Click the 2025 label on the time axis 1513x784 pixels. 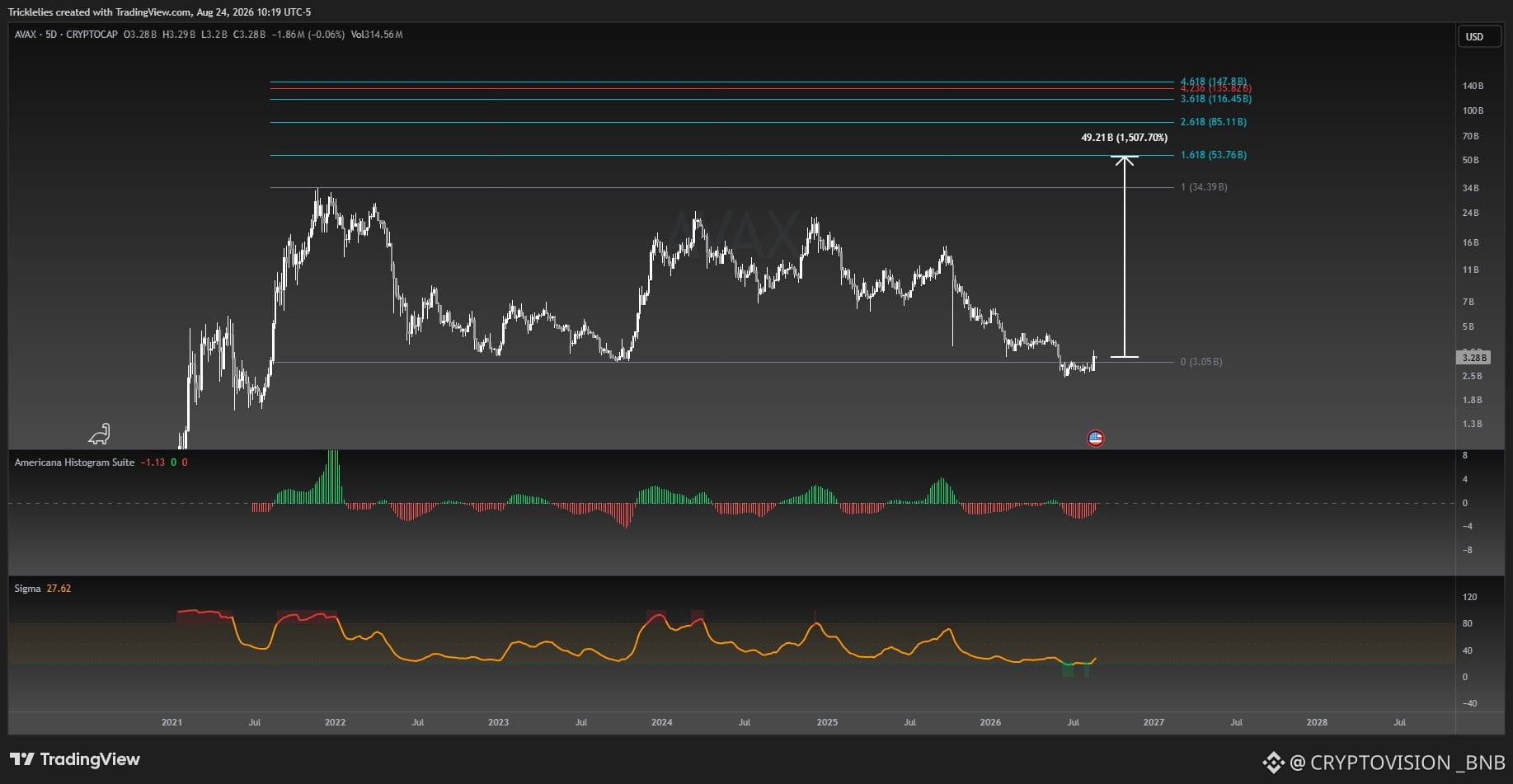(827, 723)
